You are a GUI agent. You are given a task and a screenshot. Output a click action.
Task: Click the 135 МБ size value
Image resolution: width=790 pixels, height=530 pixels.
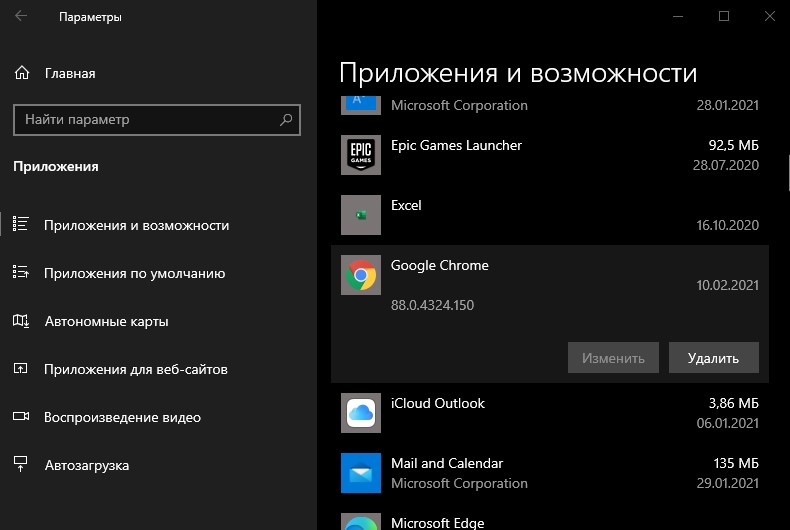(736, 463)
